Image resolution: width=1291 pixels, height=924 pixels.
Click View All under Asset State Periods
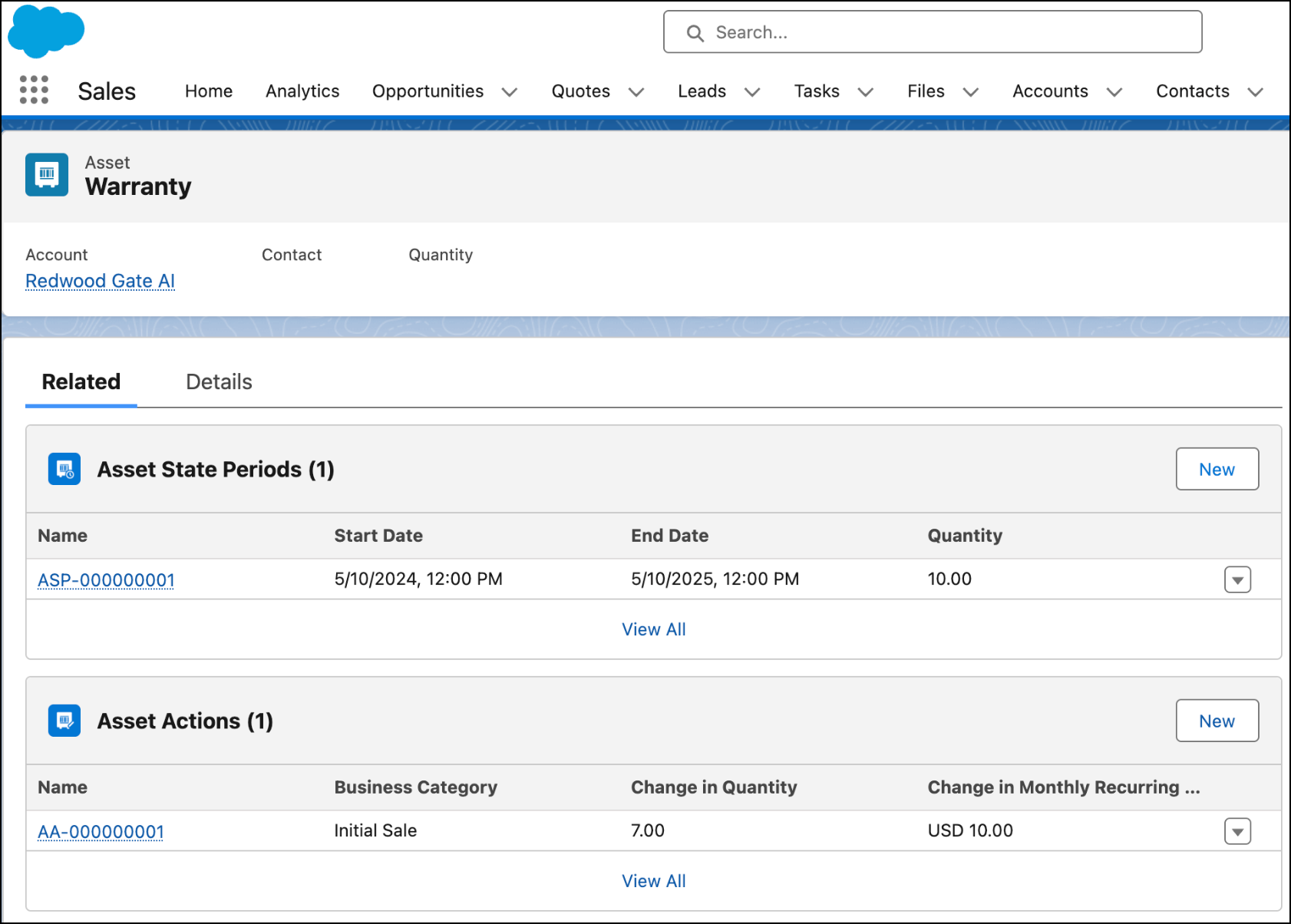(x=654, y=629)
